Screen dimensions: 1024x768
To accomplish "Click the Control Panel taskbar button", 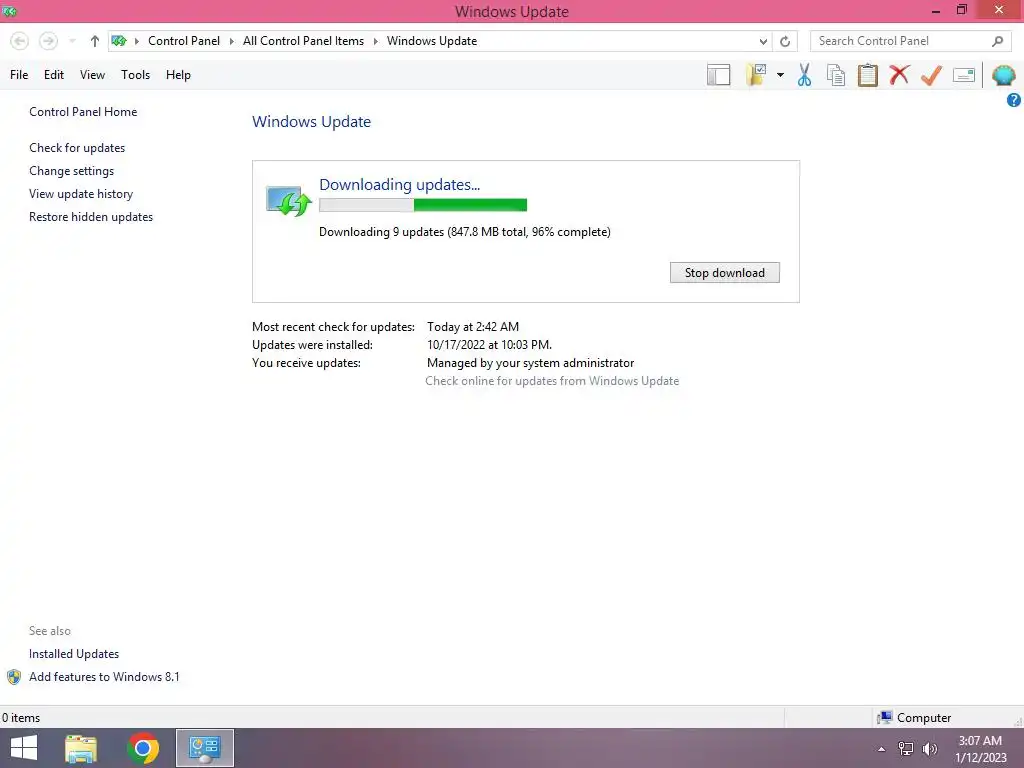I will [205, 748].
